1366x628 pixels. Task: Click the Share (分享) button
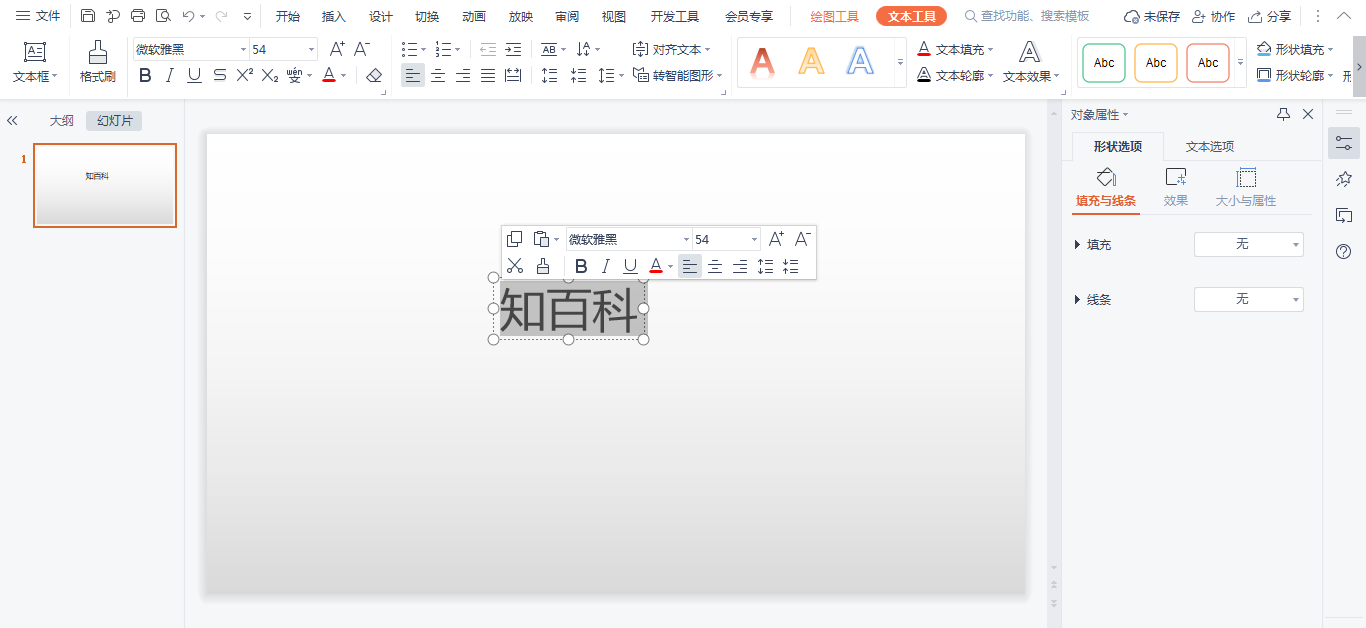tap(1270, 16)
